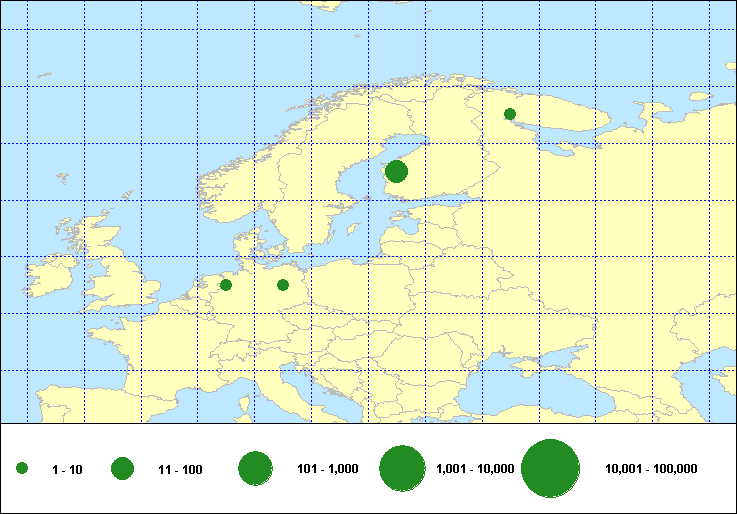Click the large green marker in Finland
737x514 pixels.
point(396,171)
